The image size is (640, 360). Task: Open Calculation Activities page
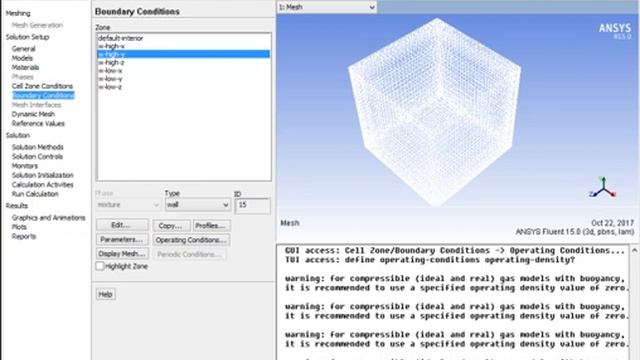coord(42,184)
